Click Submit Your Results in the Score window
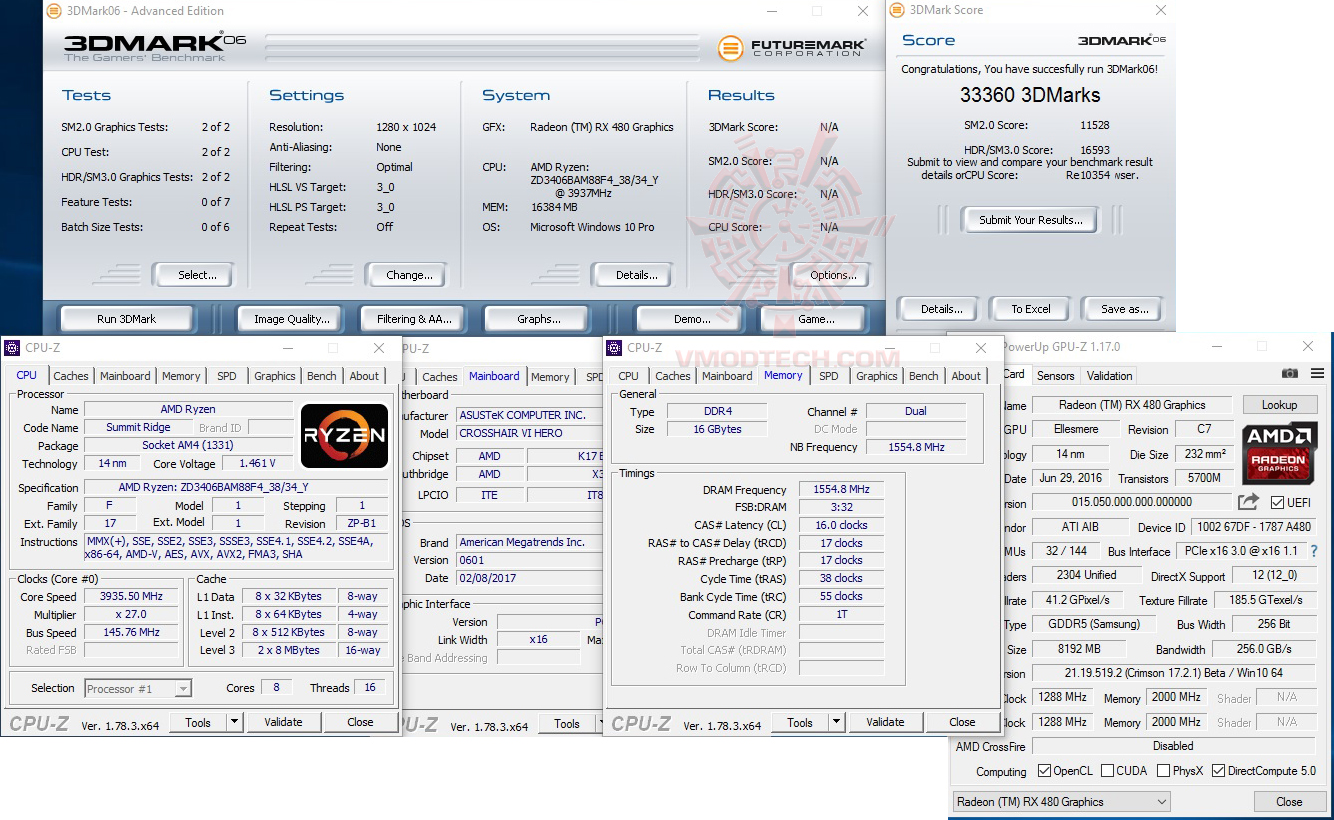This screenshot has width=1334, height=820. coord(1030,220)
